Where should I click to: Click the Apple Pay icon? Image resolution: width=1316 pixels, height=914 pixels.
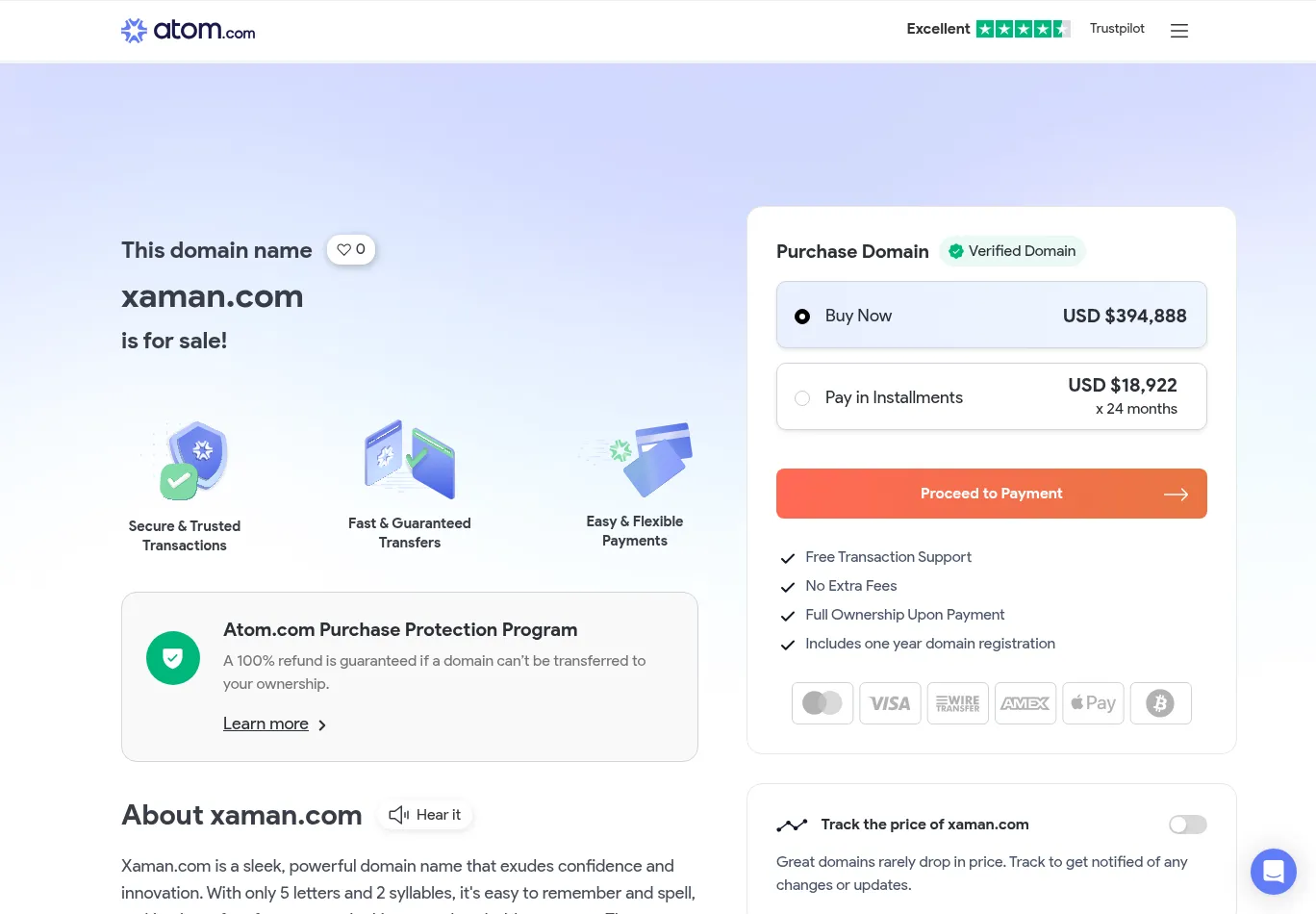[1093, 703]
